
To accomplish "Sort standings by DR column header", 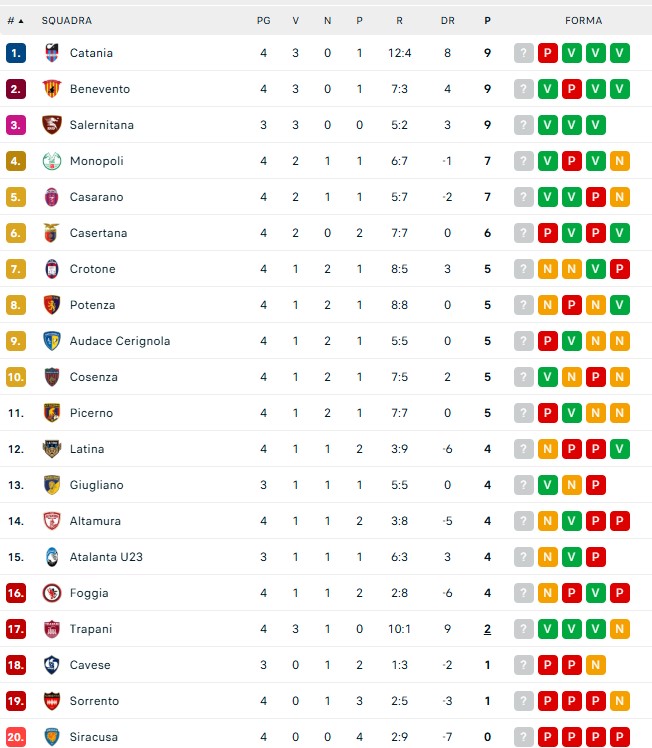I will point(447,21).
